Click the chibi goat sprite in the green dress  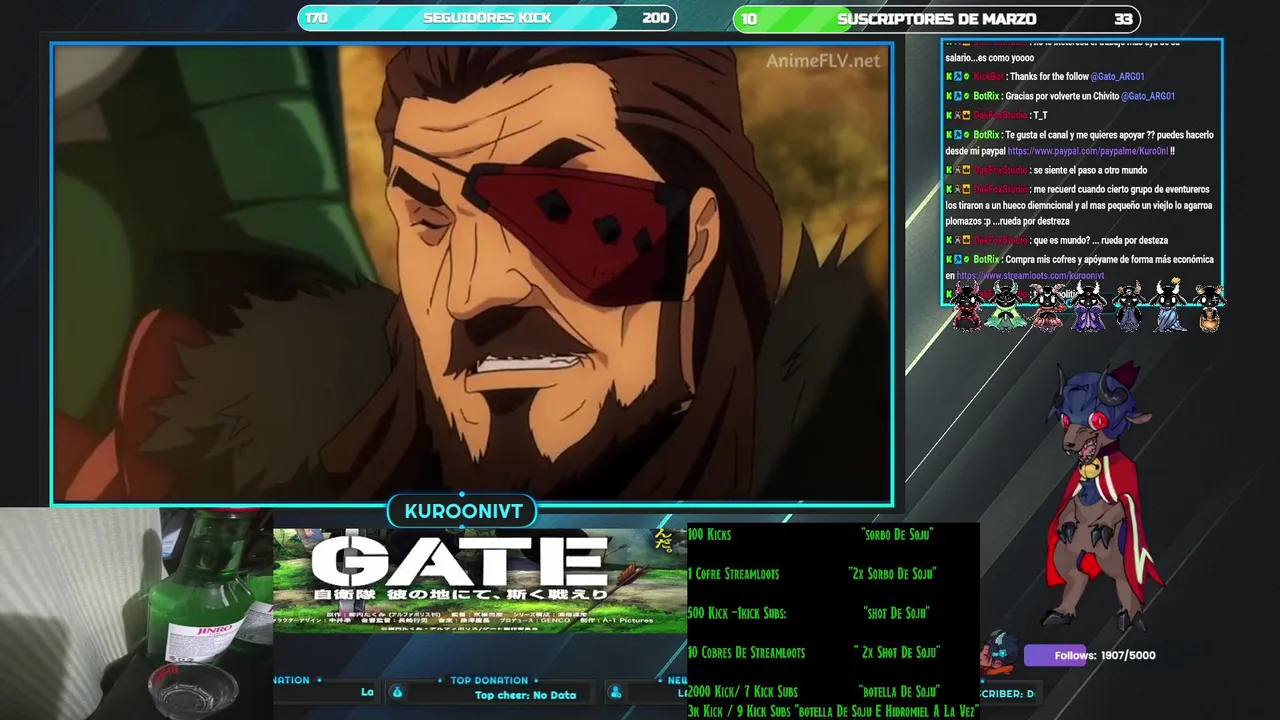pos(1005,306)
